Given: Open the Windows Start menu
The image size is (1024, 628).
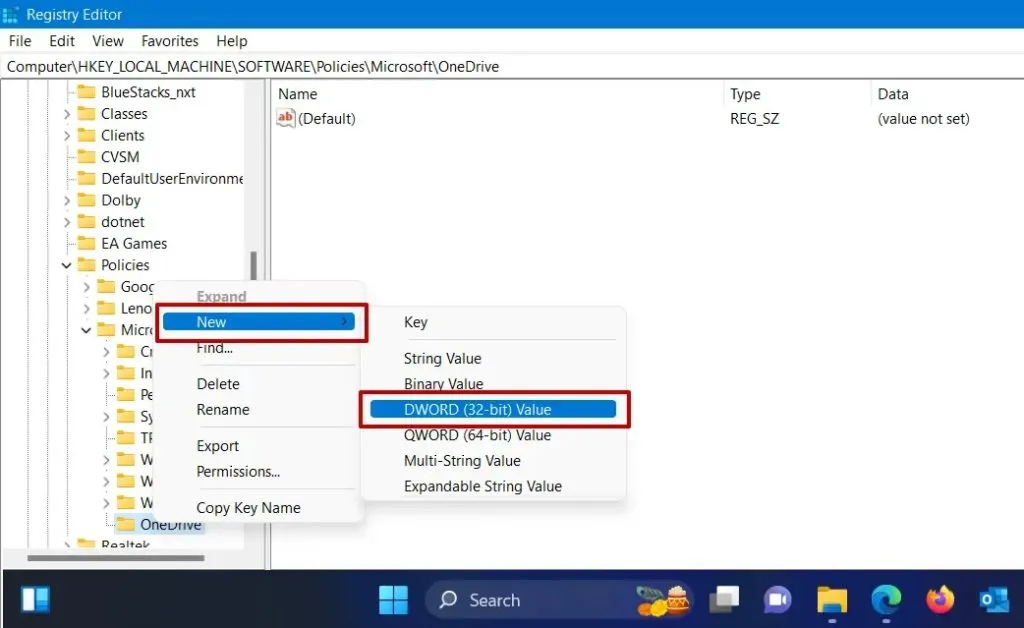Looking at the screenshot, I should [393, 599].
